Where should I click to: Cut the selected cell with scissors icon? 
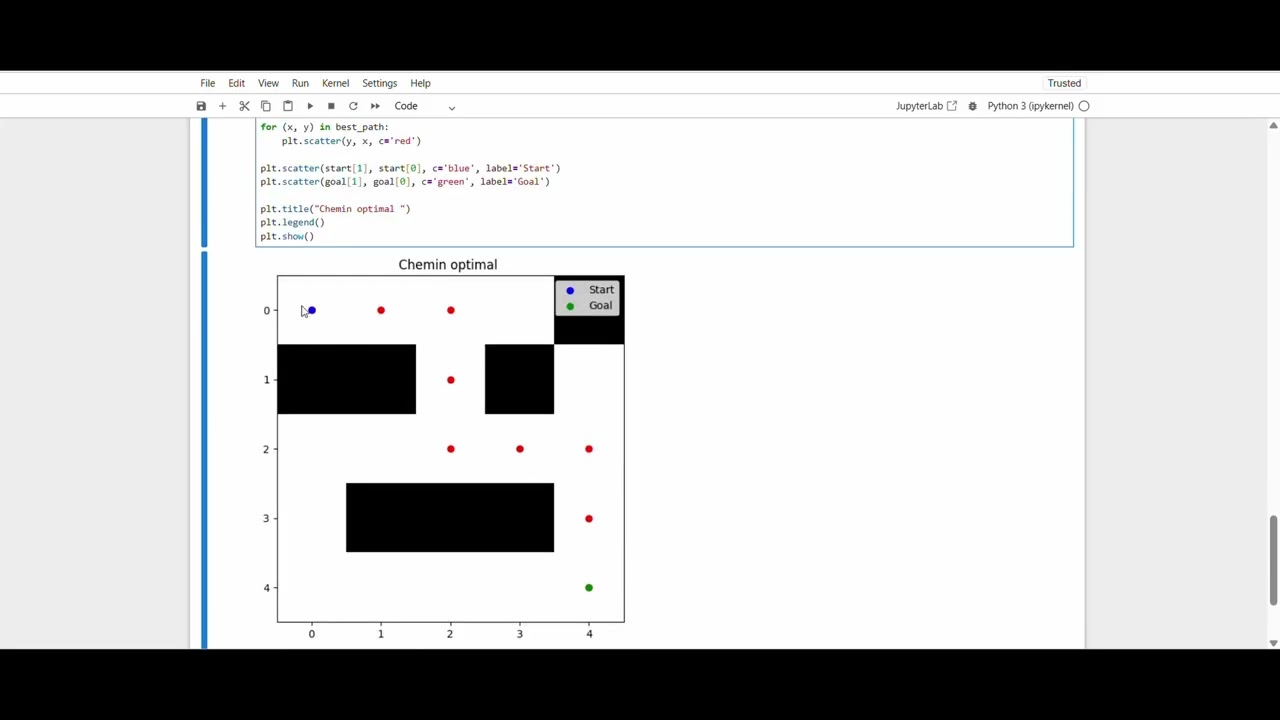[244, 106]
